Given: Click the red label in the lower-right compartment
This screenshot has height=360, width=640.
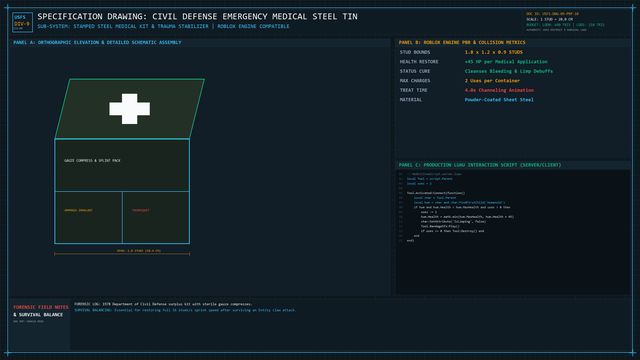Looking at the screenshot, I should pos(141,210).
